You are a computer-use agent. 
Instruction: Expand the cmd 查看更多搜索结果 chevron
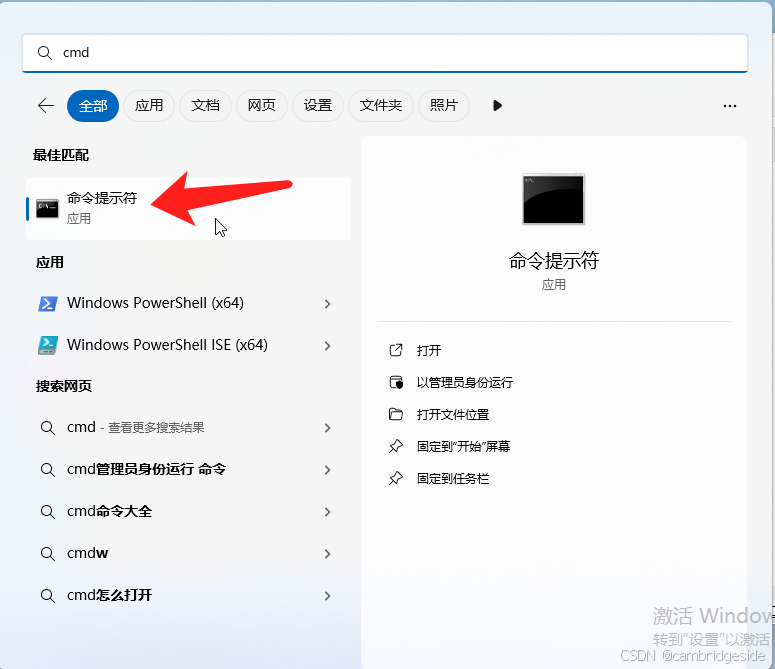(x=327, y=428)
